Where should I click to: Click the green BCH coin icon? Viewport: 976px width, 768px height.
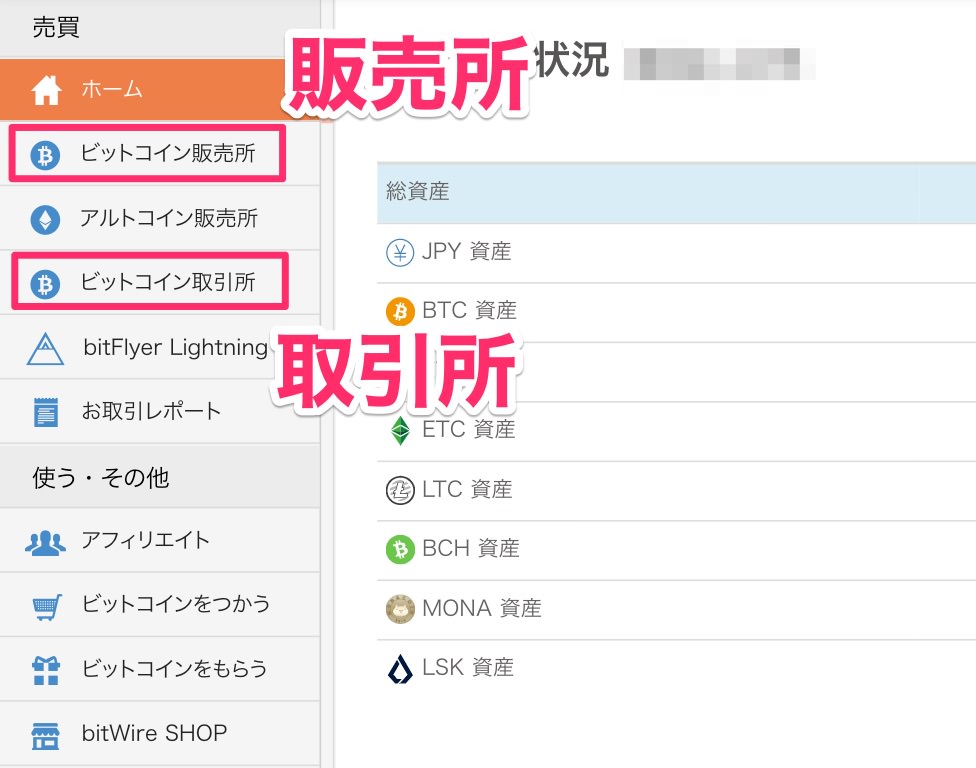pyautogui.click(x=400, y=549)
